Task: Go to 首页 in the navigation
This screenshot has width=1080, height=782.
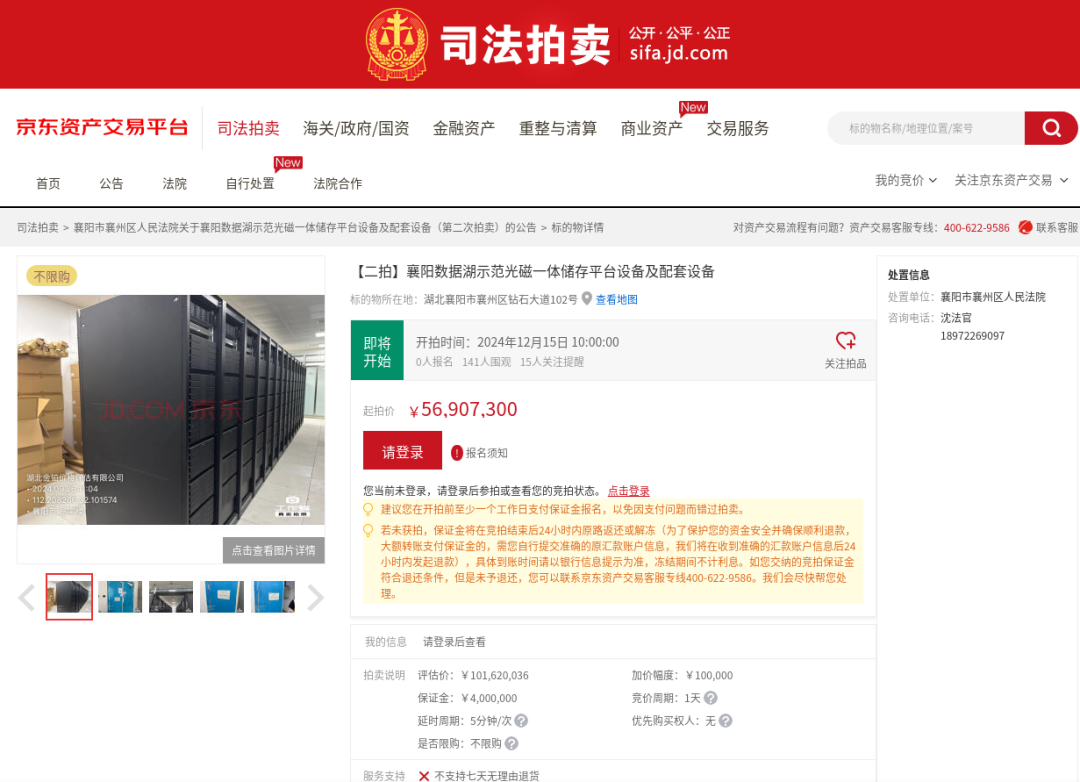Action: [x=47, y=184]
